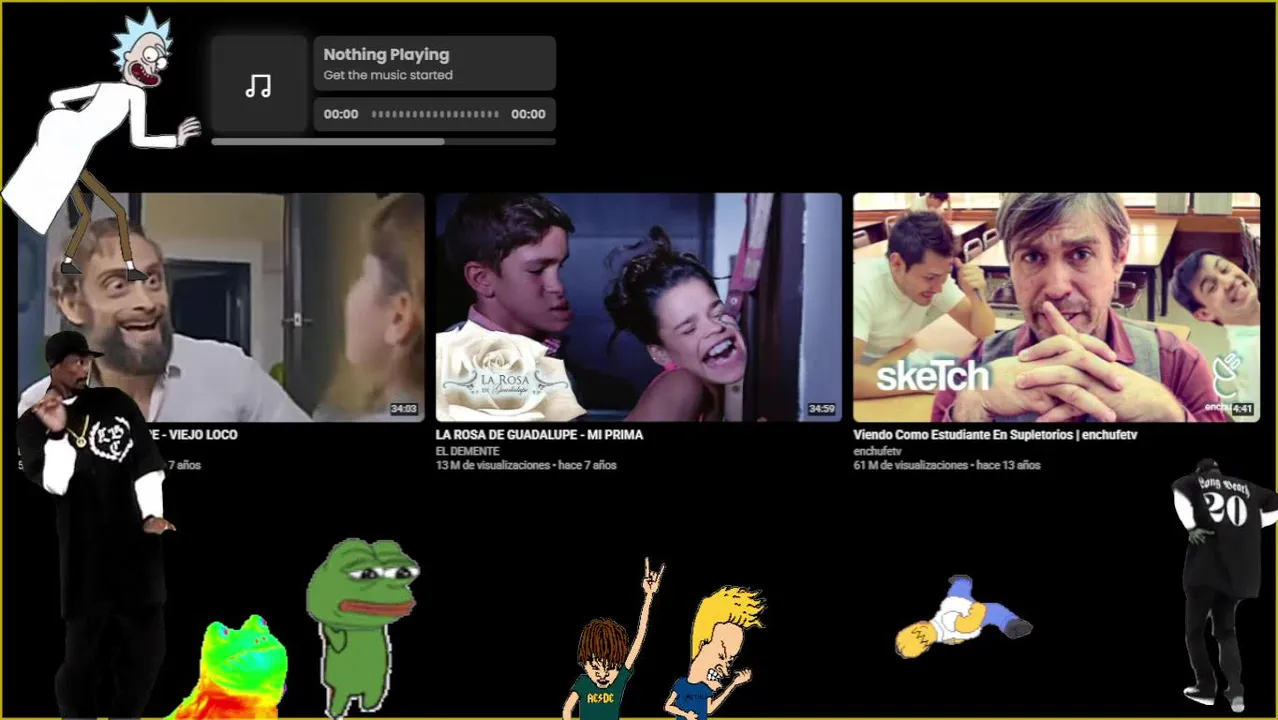
Task: Open the La Rosa de Guadalupe Mi Prima thumbnail
Action: click(639, 307)
